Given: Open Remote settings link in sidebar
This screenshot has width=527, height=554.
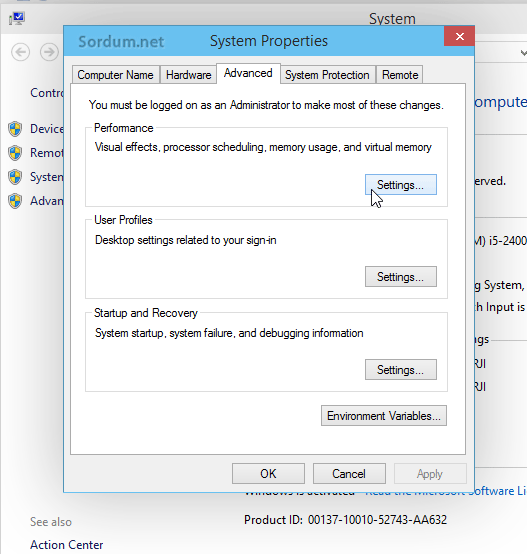Looking at the screenshot, I should coord(47,153).
